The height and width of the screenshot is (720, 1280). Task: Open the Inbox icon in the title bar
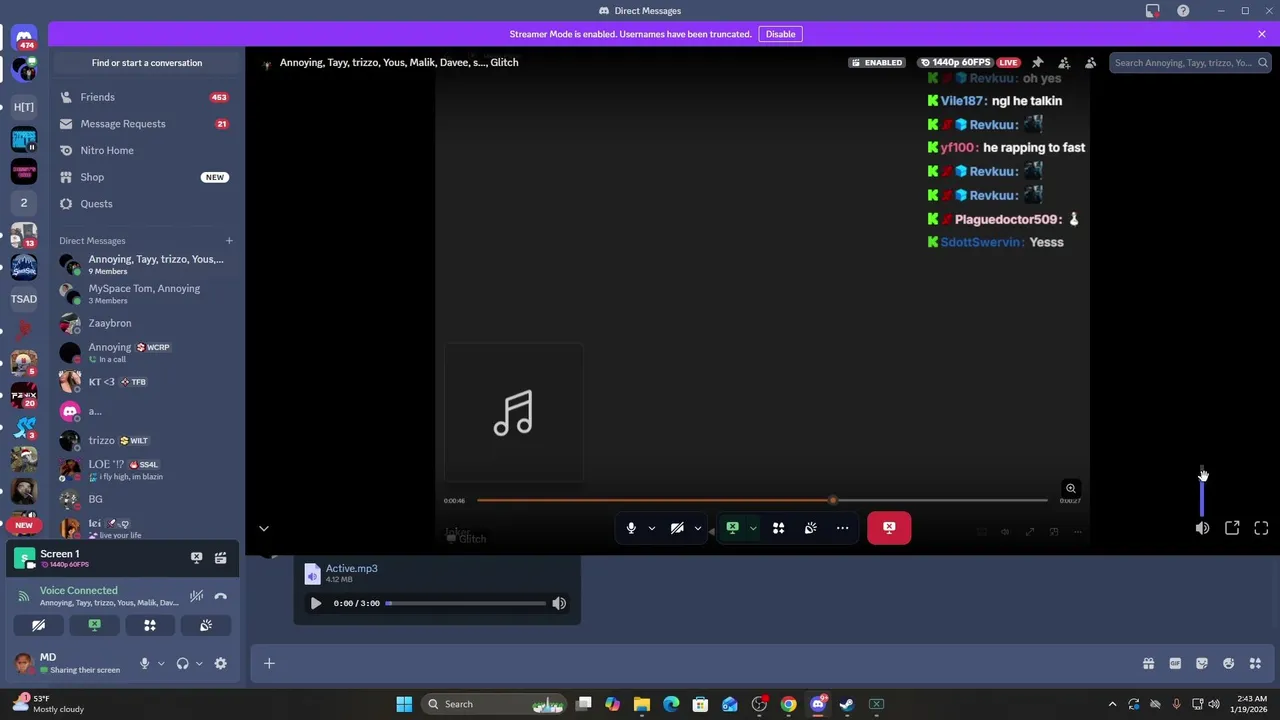pyautogui.click(x=1152, y=11)
